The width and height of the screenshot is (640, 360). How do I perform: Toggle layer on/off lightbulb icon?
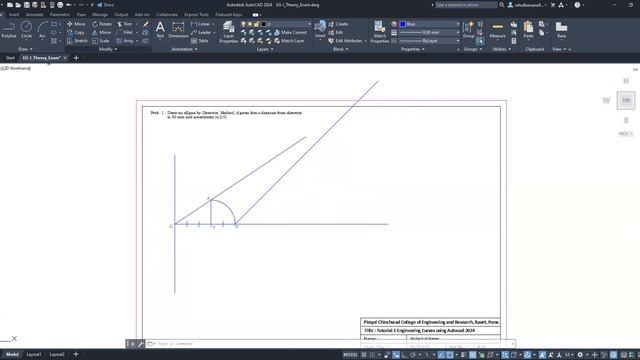coord(243,24)
